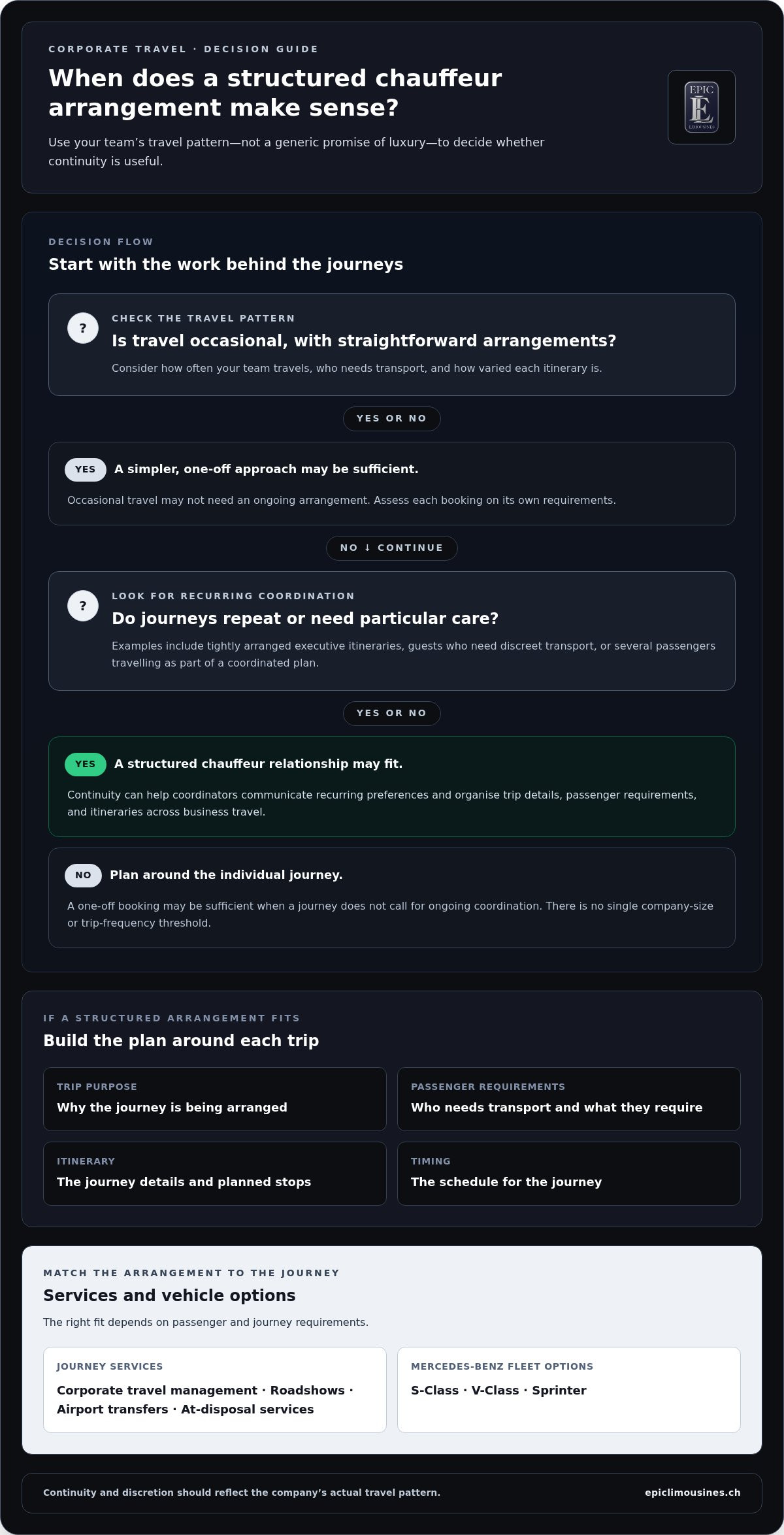Click the 'Is travel occasional' question heading

tap(364, 341)
